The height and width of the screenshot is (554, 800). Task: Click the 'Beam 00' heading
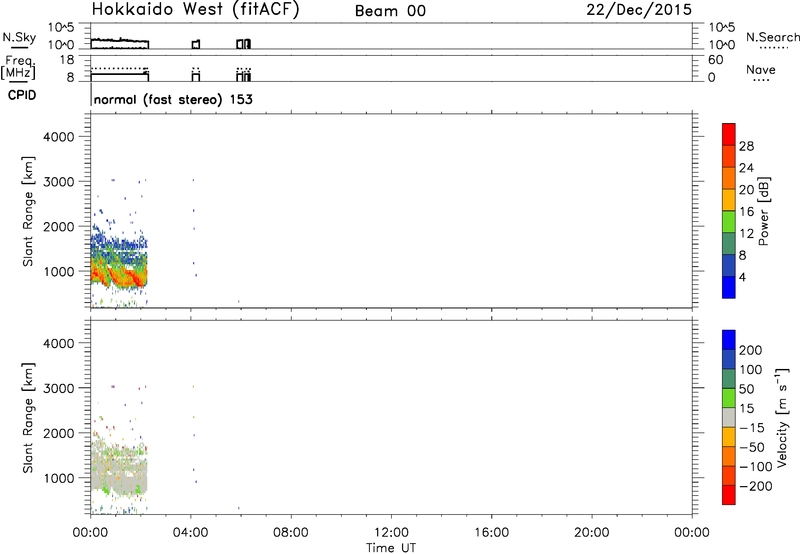[x=390, y=11]
